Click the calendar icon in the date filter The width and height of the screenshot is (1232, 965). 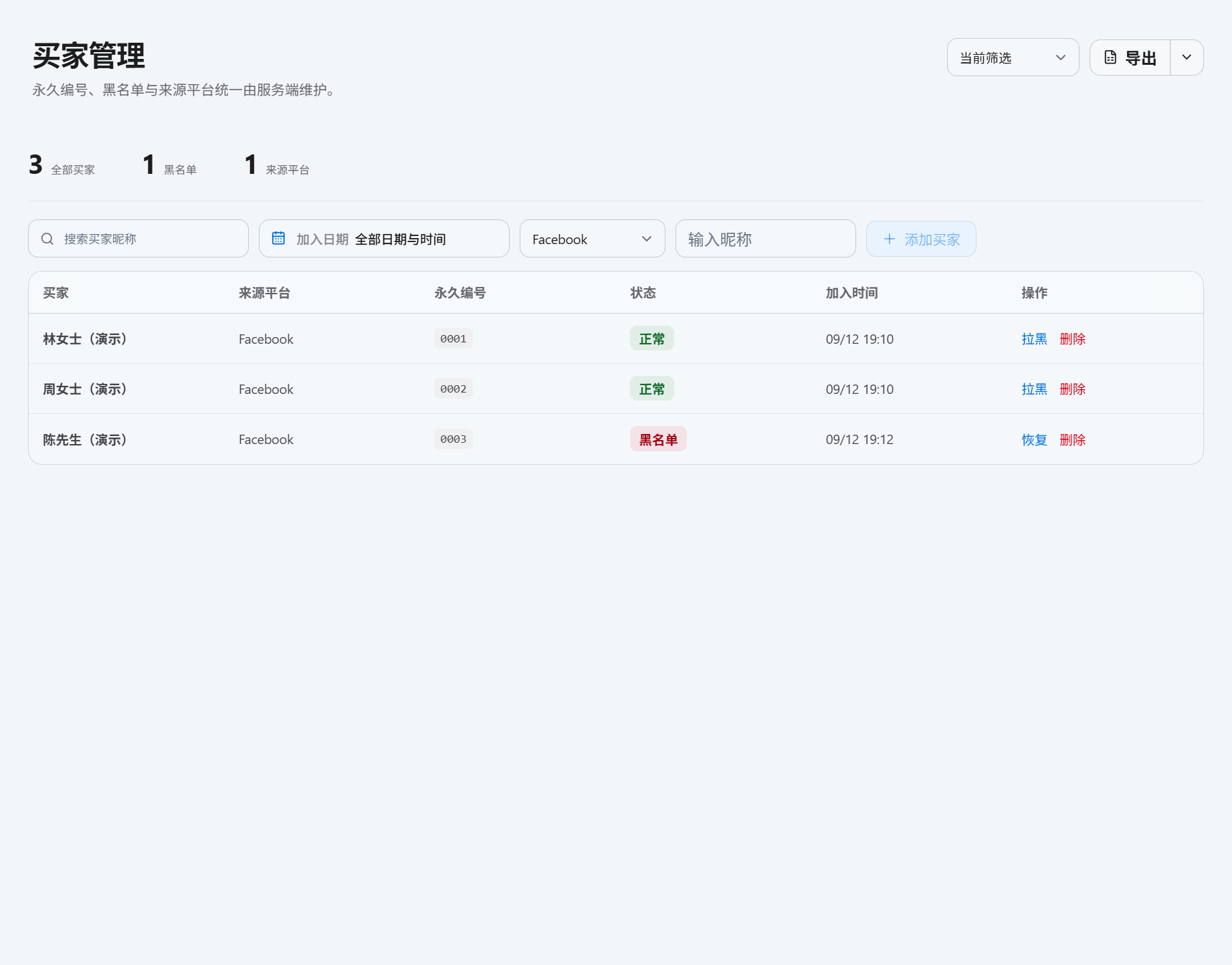coord(278,238)
